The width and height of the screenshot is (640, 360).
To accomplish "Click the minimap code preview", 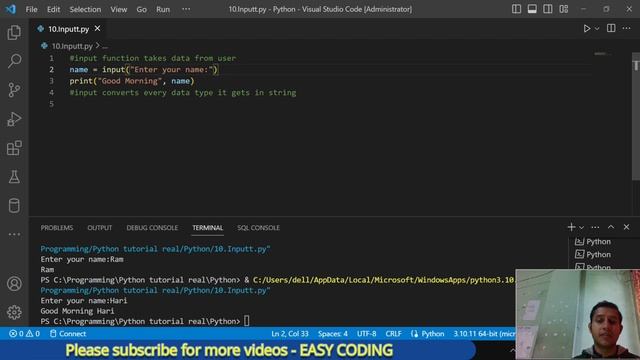I will point(602,54).
